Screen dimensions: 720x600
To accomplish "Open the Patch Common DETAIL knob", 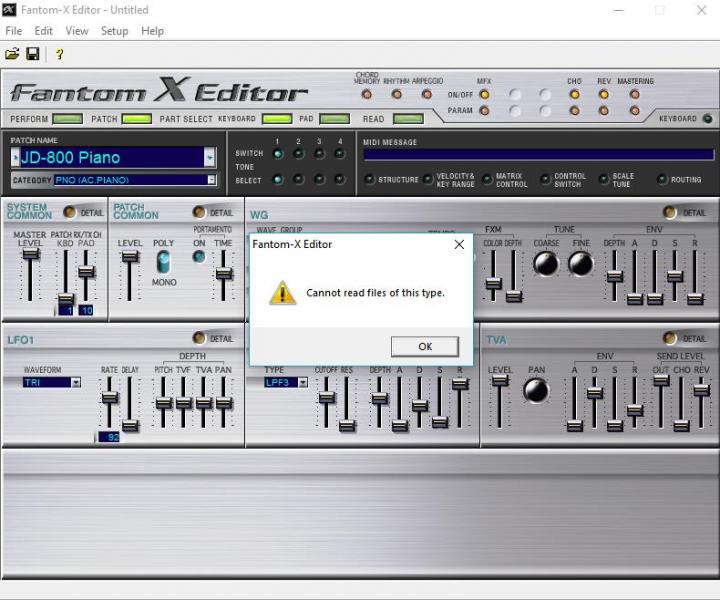I will pyautogui.click(x=199, y=212).
